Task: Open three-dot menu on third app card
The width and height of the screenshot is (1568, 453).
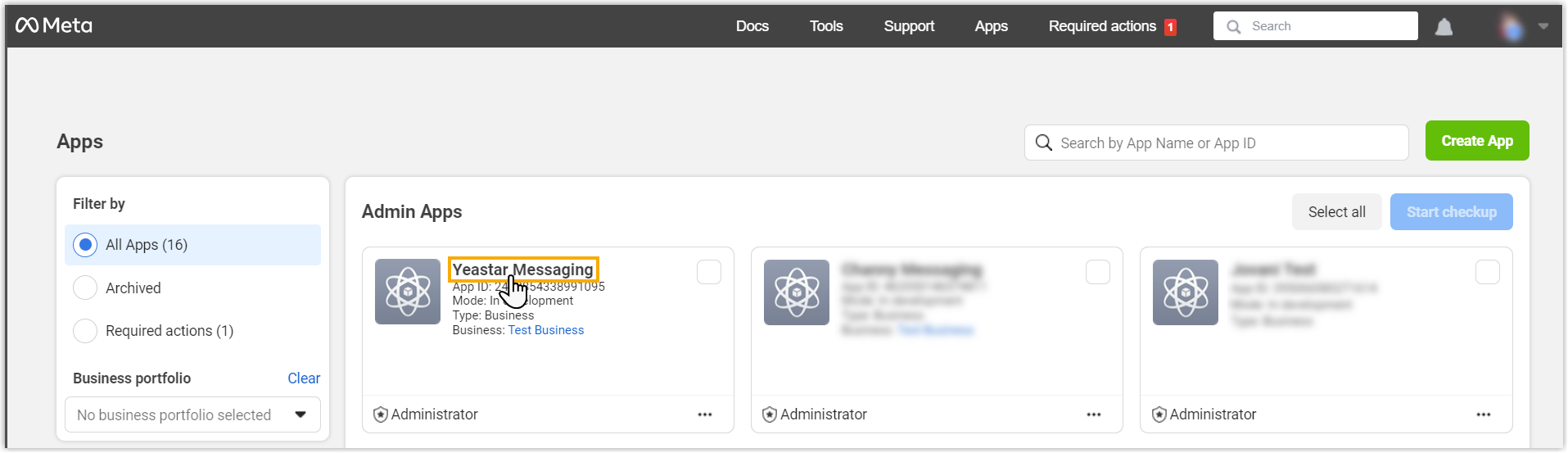Action: (x=1483, y=414)
